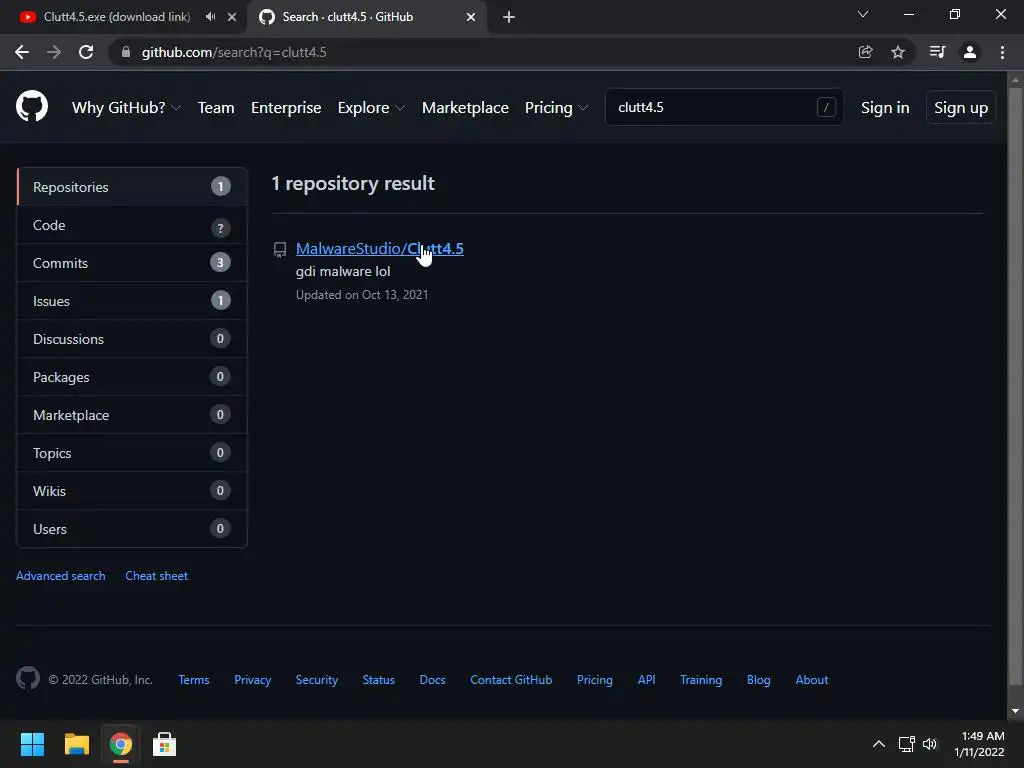Screen dimensions: 1024x768
Task: Select the Wikis filter in sidebar
Action: click(132, 490)
